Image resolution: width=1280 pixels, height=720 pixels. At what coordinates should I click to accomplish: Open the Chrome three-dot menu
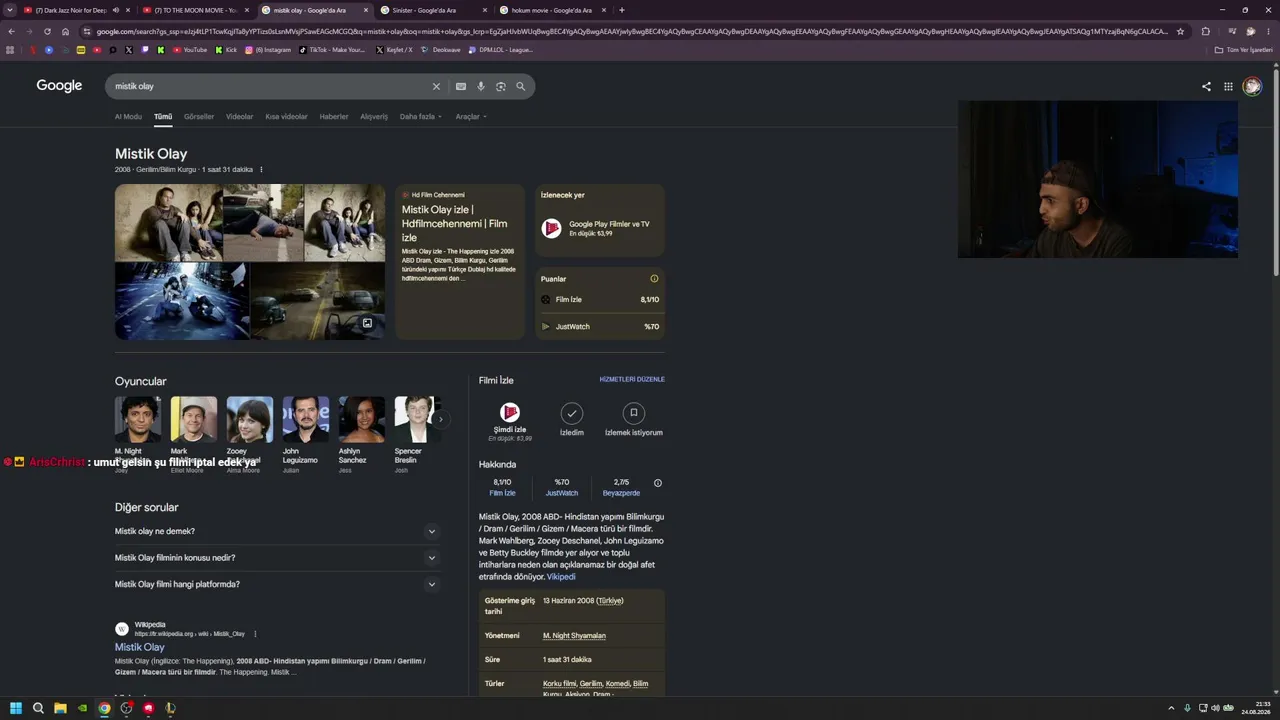[x=1267, y=31]
